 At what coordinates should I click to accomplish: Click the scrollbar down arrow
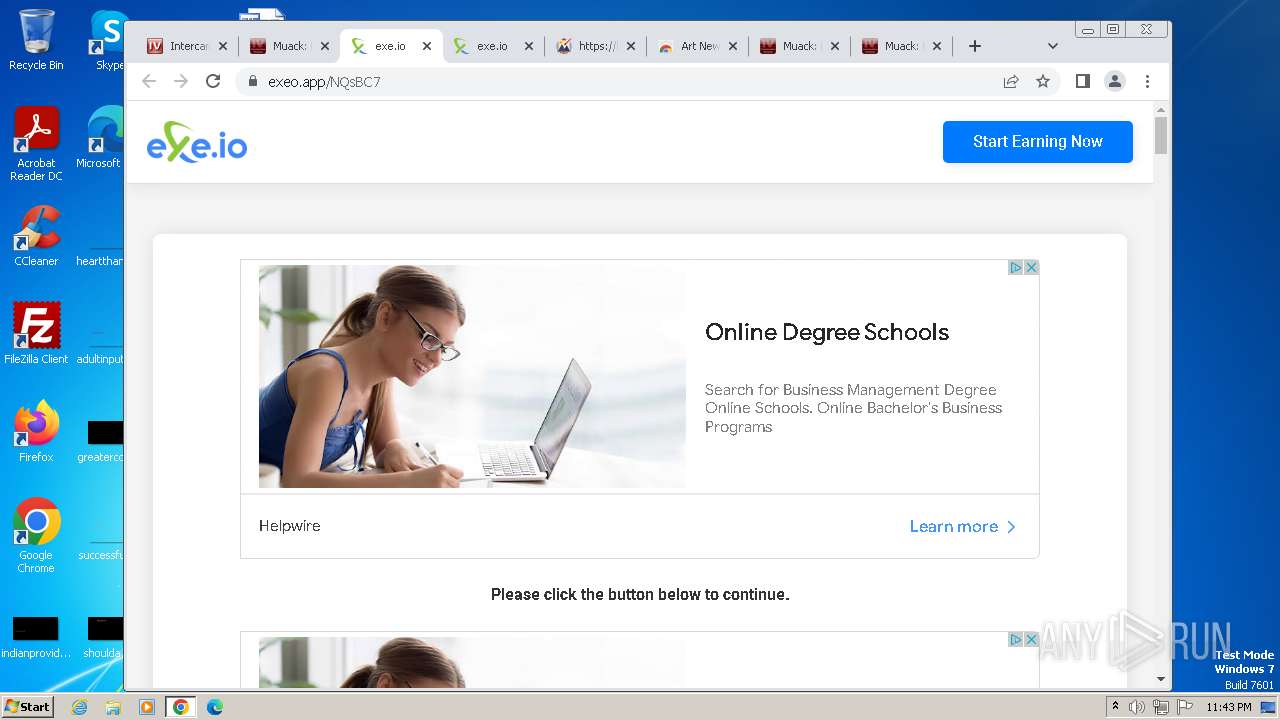coord(1161,679)
